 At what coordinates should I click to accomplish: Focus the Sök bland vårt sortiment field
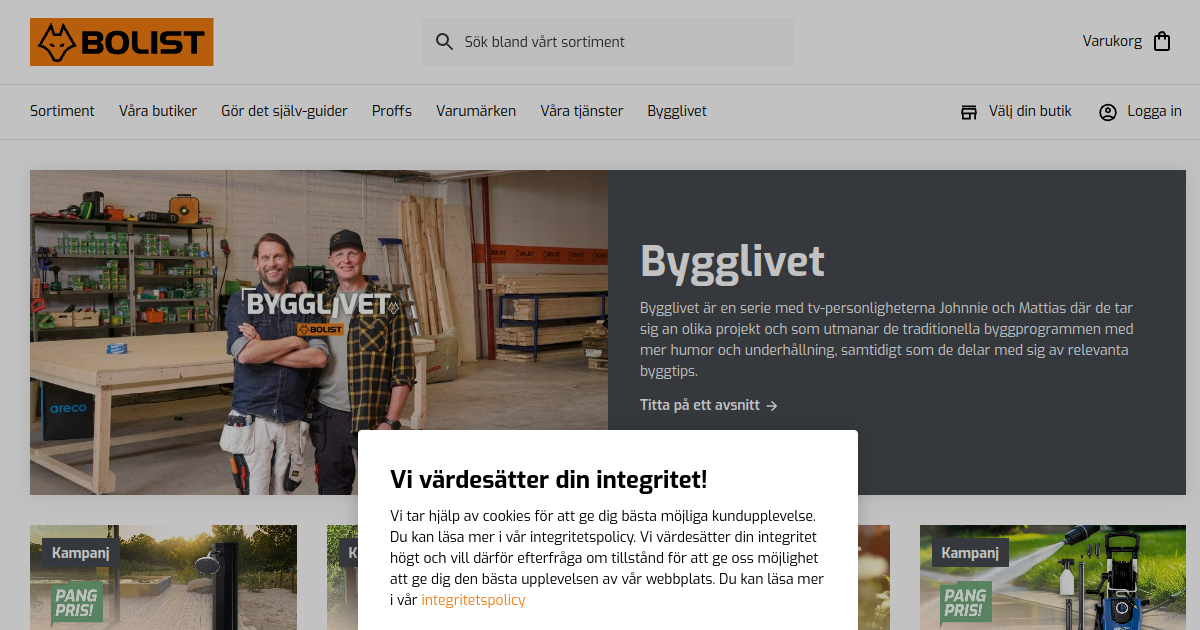coord(608,42)
